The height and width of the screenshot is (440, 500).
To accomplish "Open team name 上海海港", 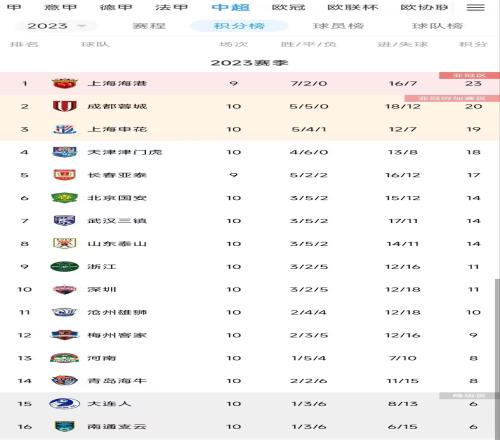I will [x=117, y=83].
